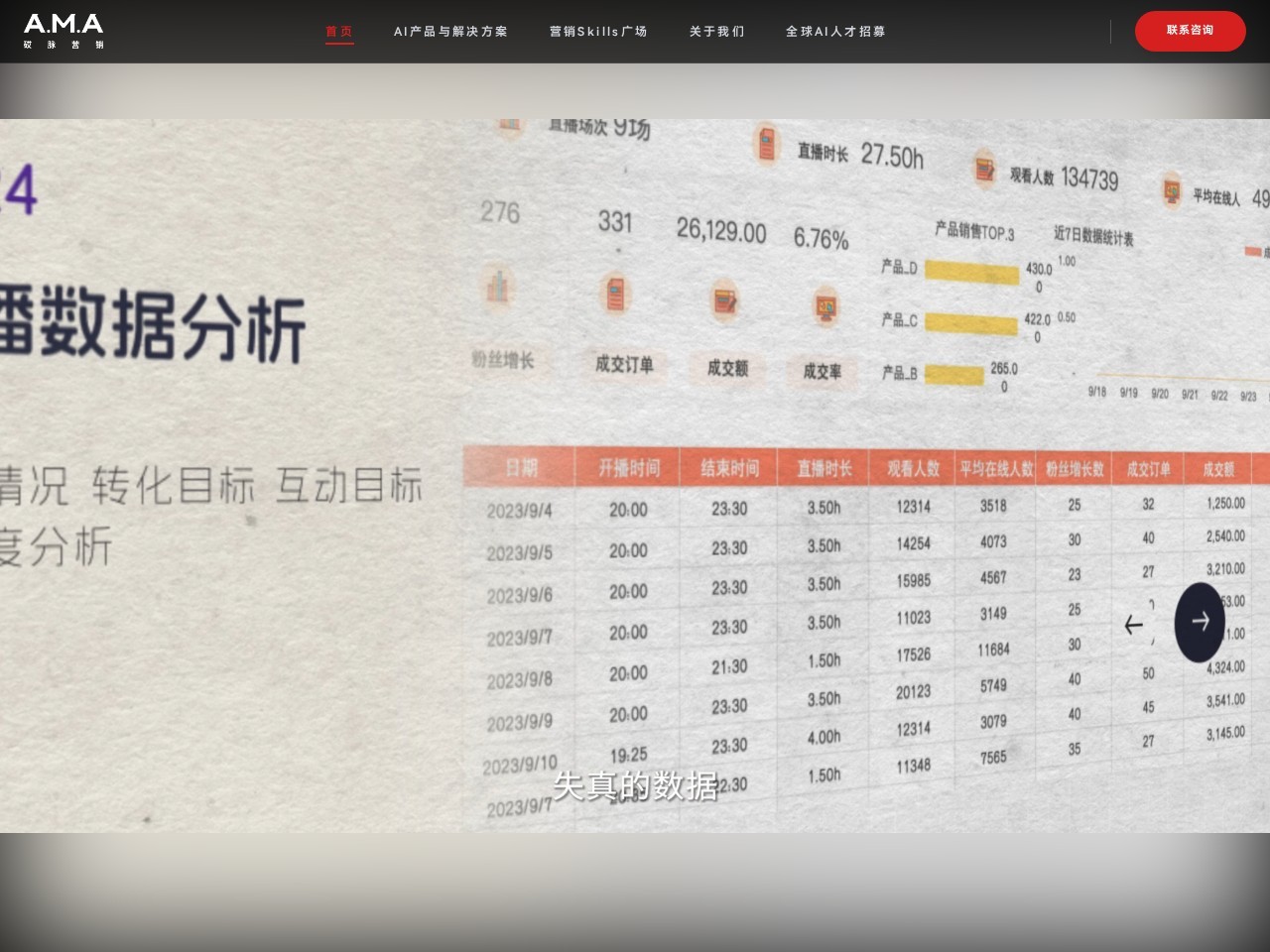The height and width of the screenshot is (952, 1270).
Task: Select the 关于我们 nav item
Action: tap(716, 32)
